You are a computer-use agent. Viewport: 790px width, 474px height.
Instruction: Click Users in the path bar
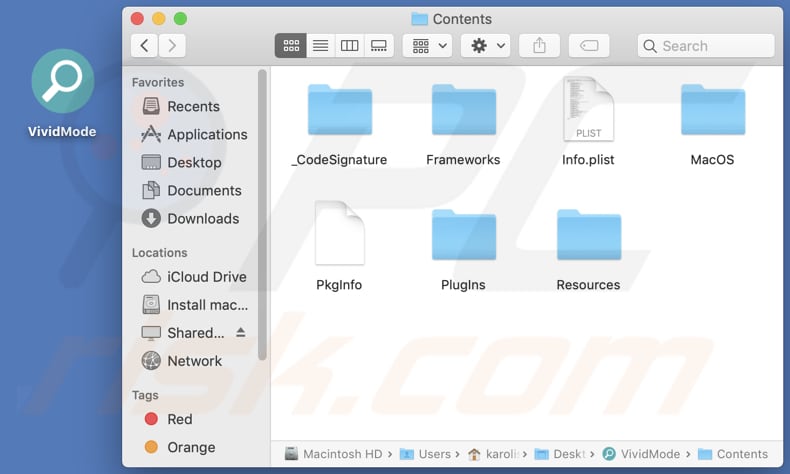point(425,454)
